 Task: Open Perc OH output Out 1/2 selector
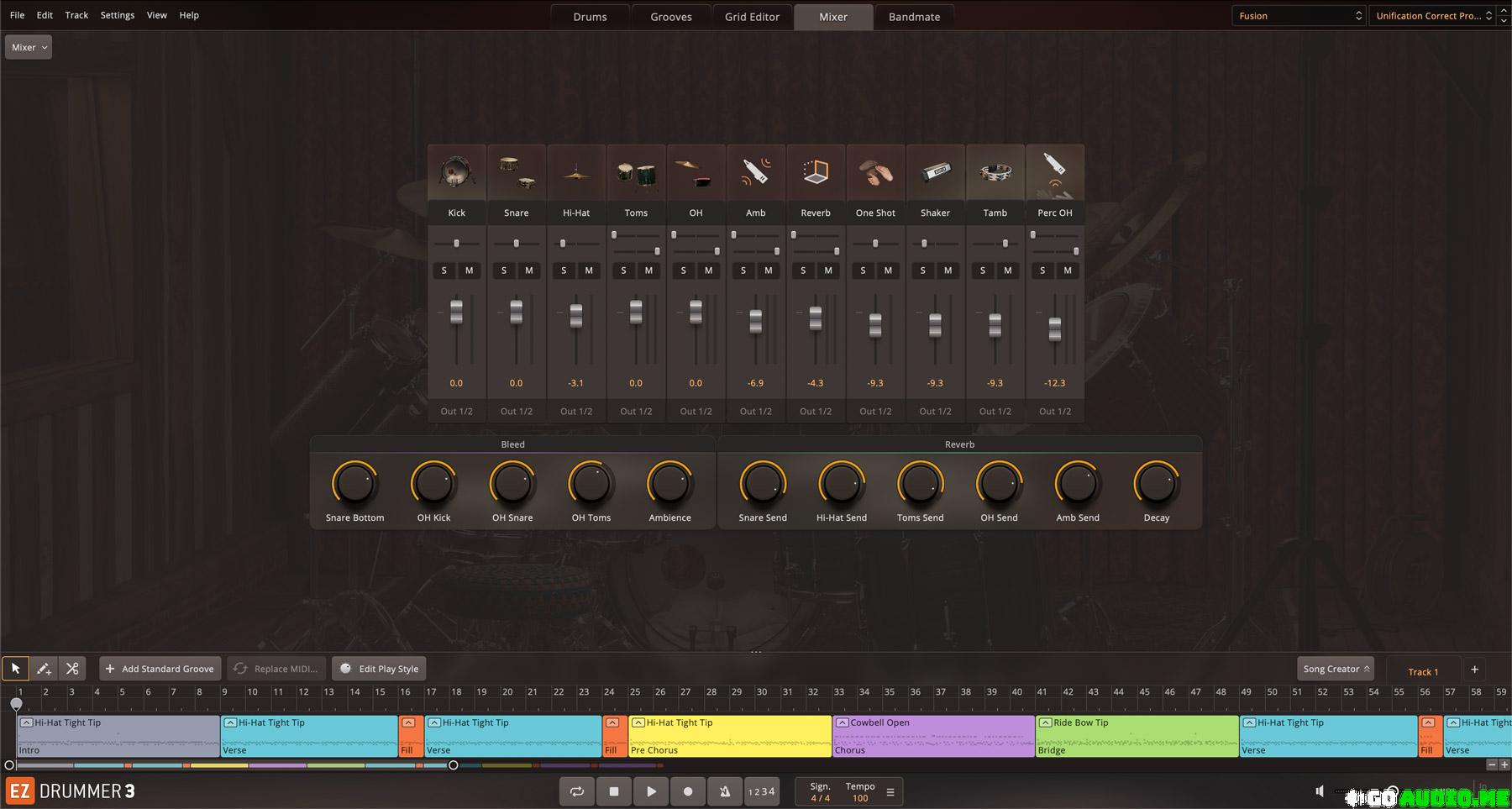click(x=1055, y=412)
